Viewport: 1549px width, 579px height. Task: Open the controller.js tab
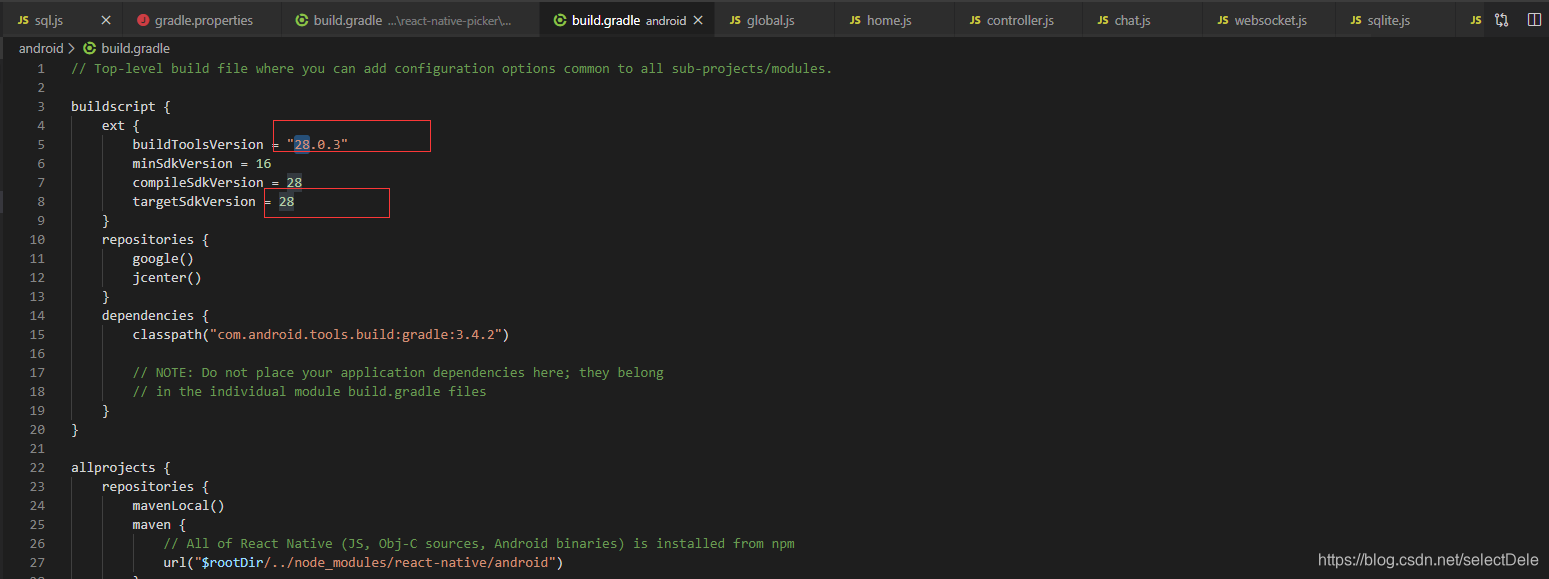pyautogui.click(x=1020, y=20)
